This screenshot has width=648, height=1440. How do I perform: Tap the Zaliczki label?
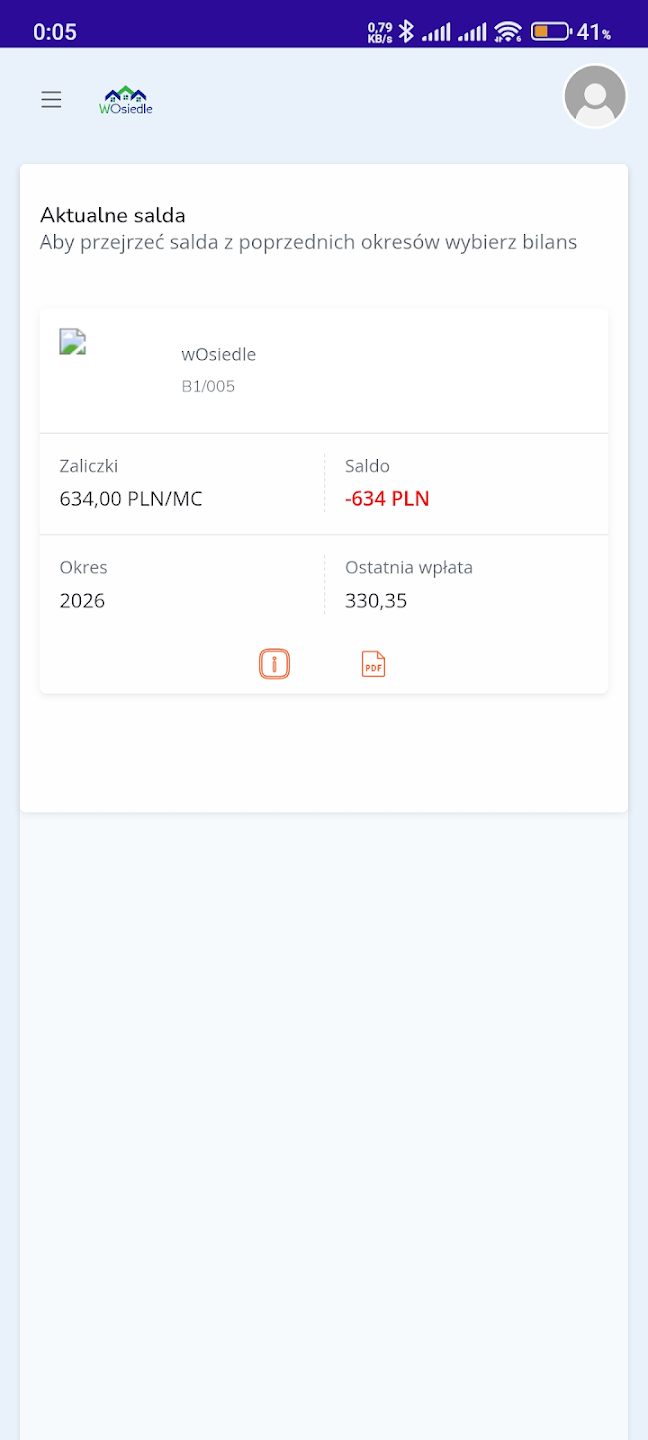click(89, 466)
